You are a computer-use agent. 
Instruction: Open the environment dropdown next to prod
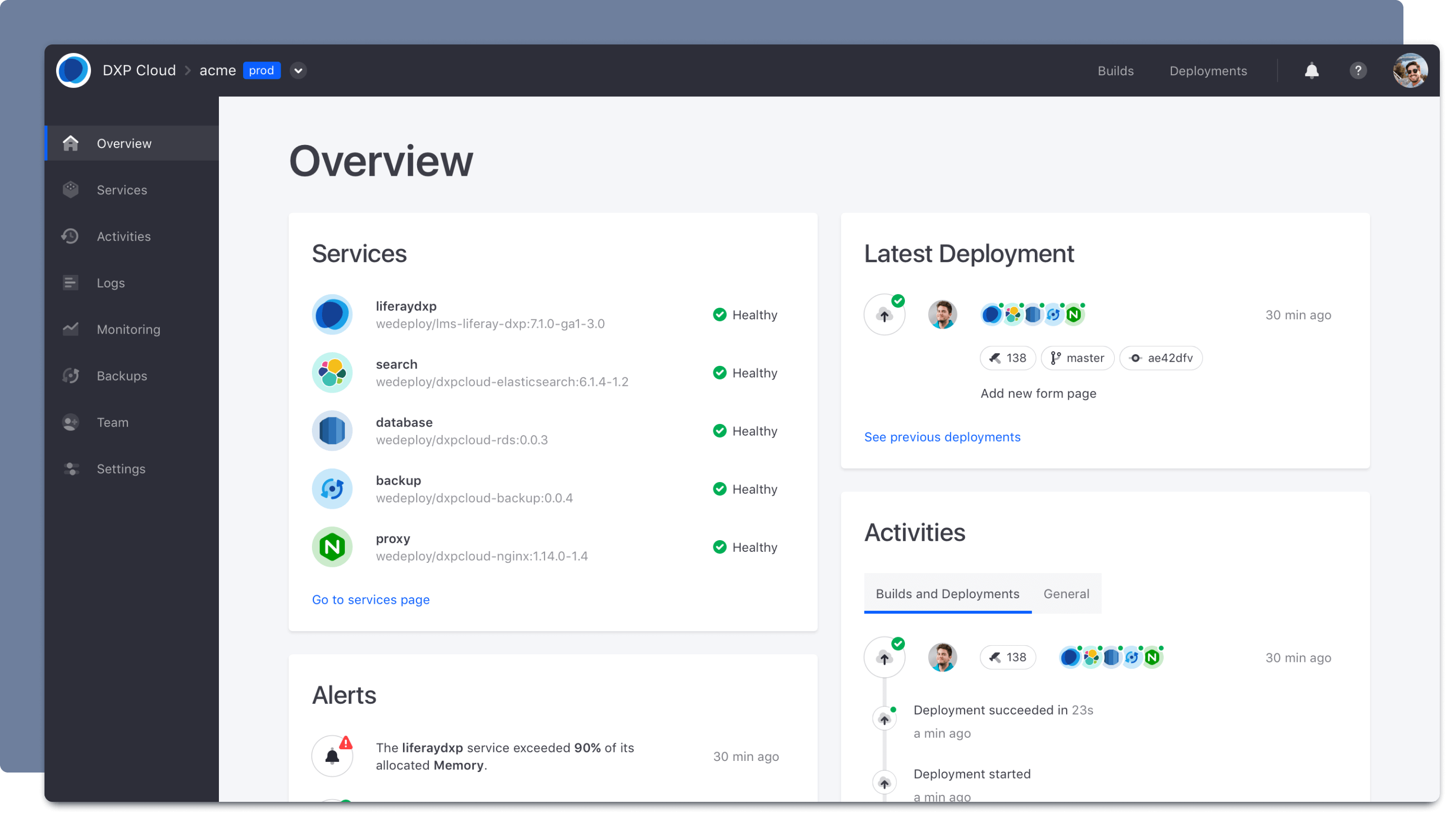point(298,71)
